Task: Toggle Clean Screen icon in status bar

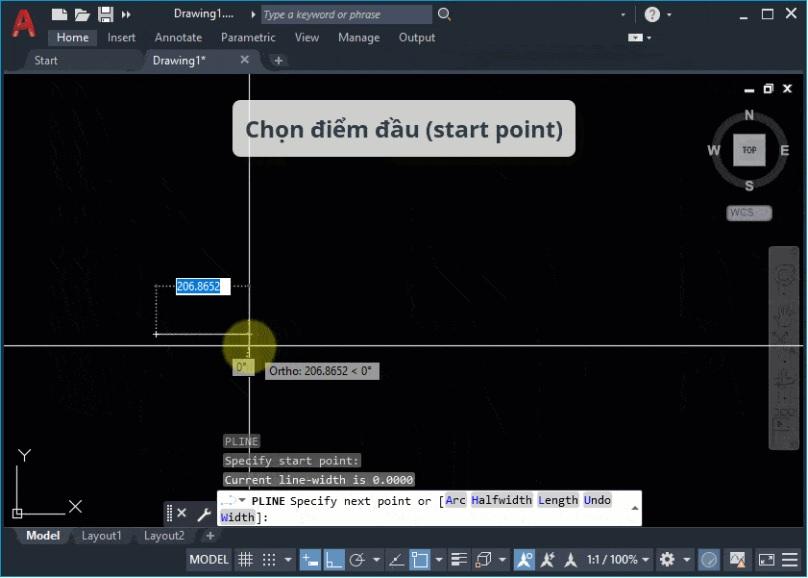Action: tap(766, 560)
